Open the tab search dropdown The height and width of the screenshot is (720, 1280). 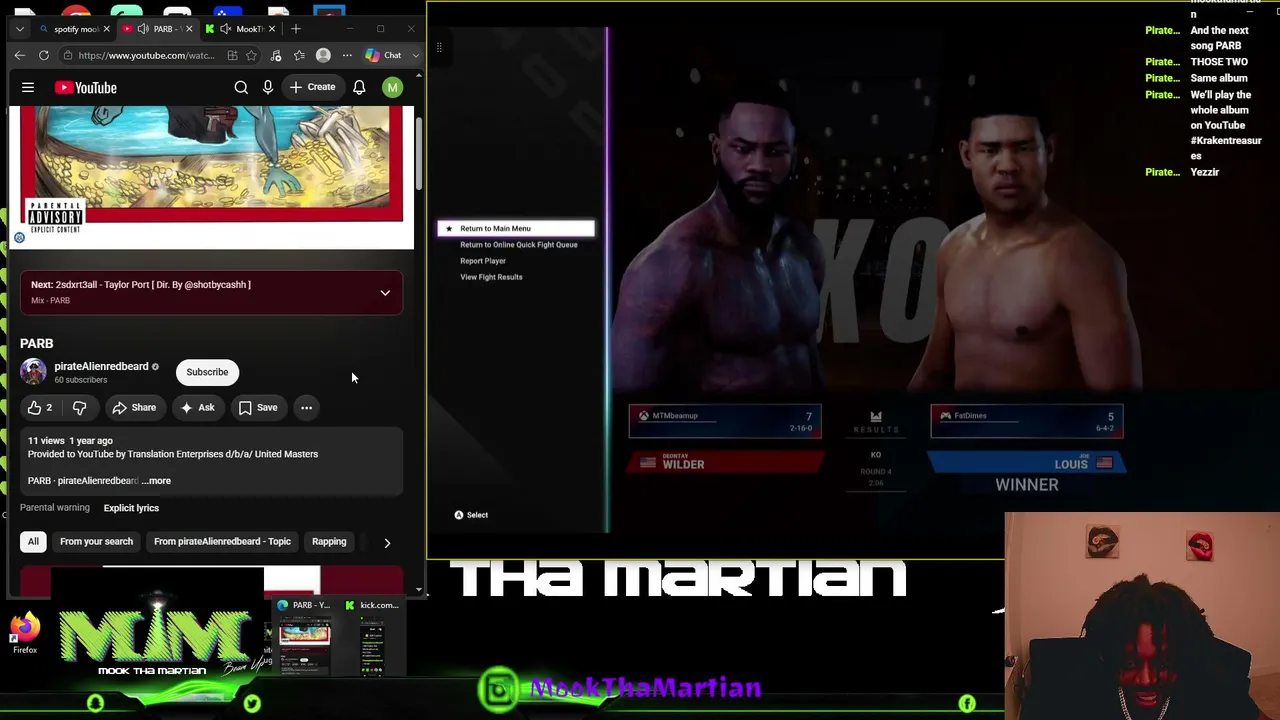pyautogui.click(x=19, y=29)
